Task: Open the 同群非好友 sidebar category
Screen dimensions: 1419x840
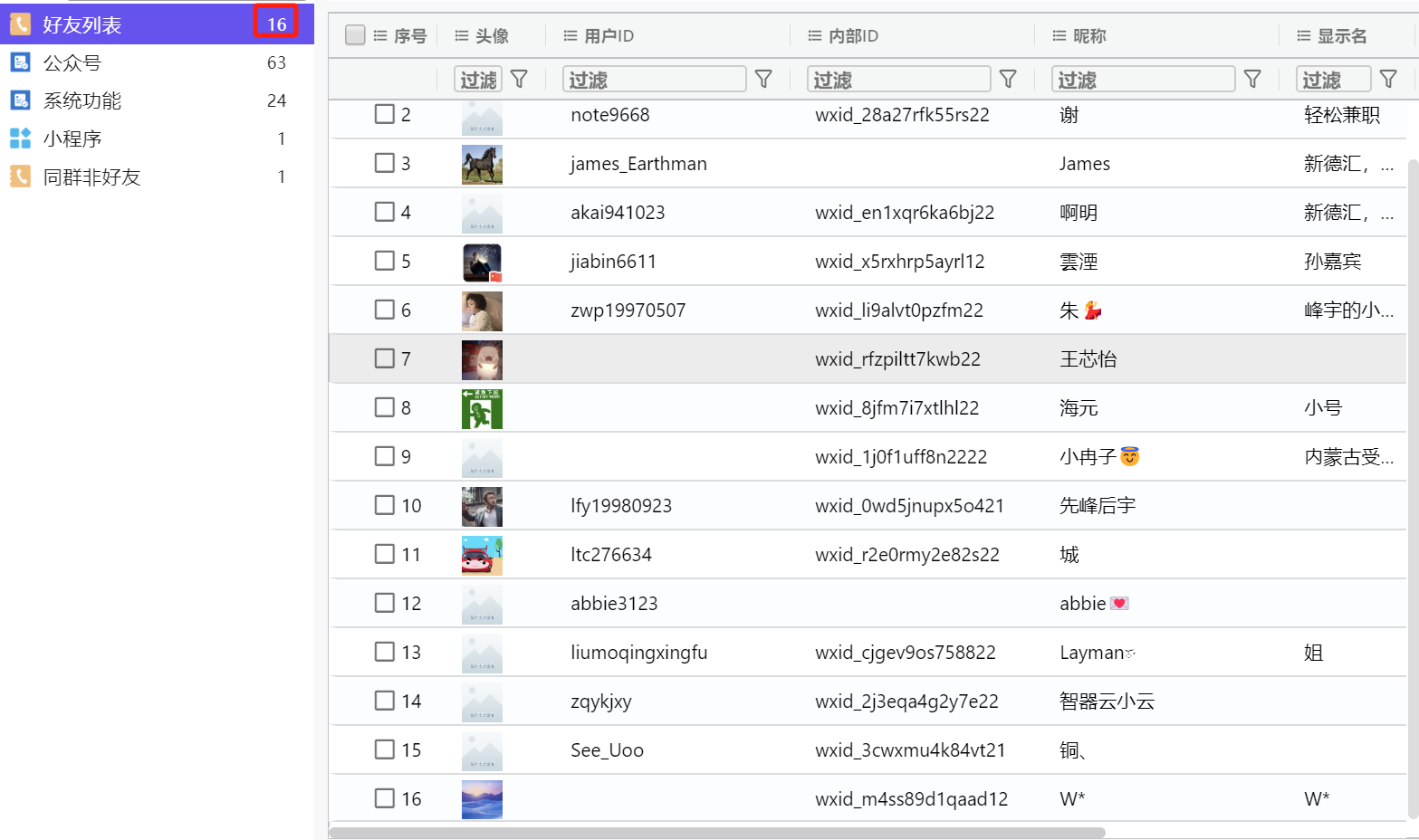Action: click(x=157, y=177)
